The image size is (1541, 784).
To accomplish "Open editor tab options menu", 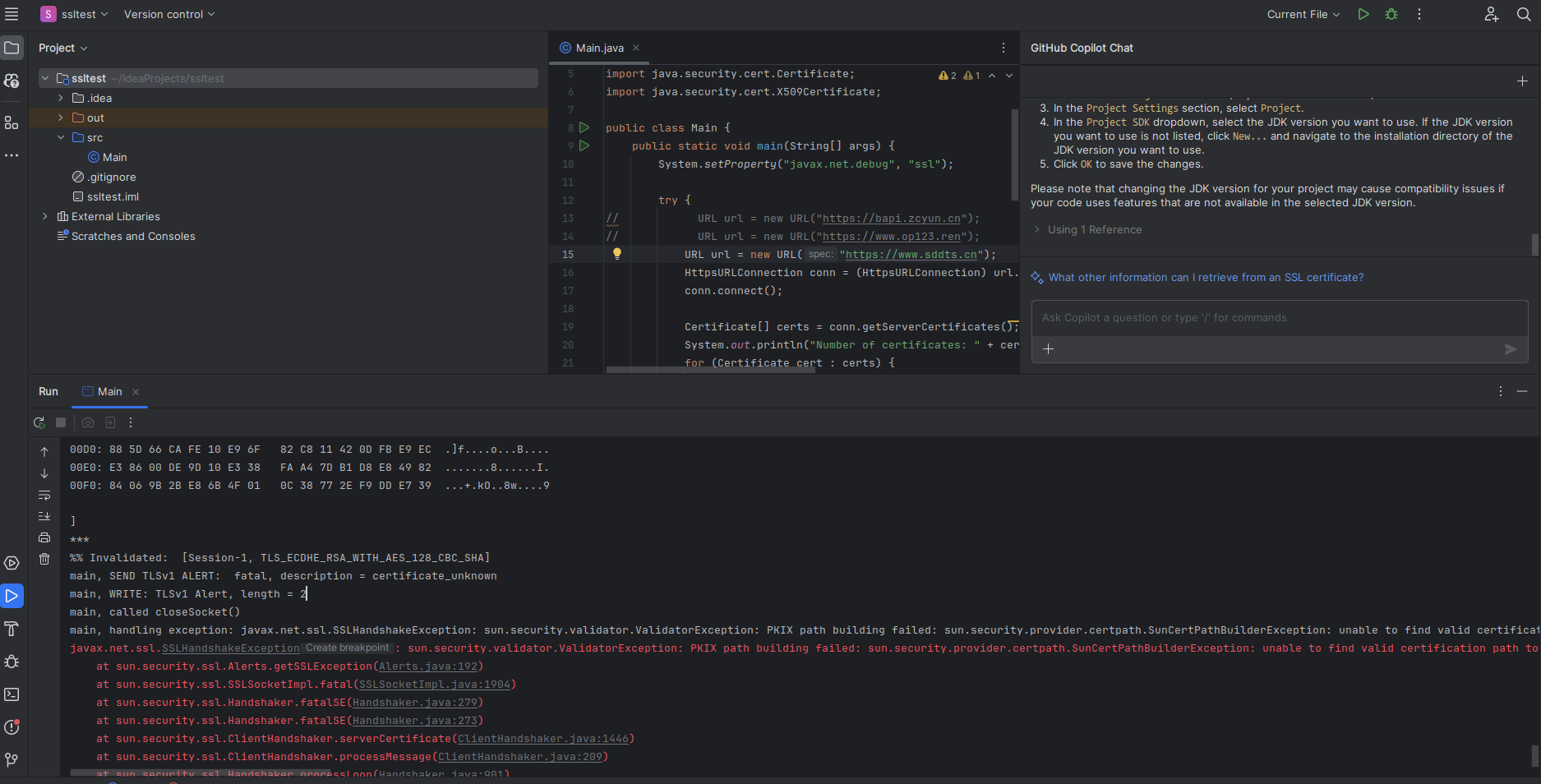I will (1003, 48).
